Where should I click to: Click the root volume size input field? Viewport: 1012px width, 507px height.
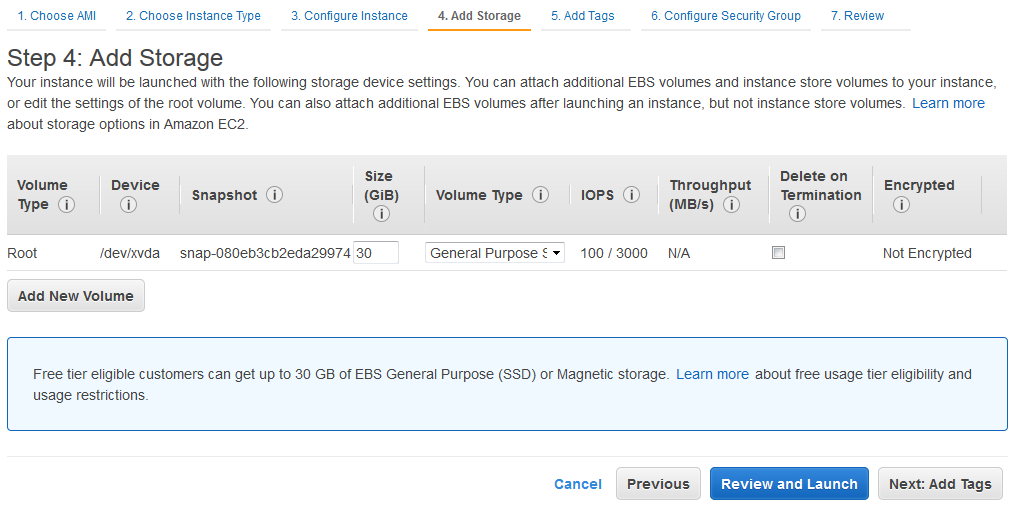(376, 253)
